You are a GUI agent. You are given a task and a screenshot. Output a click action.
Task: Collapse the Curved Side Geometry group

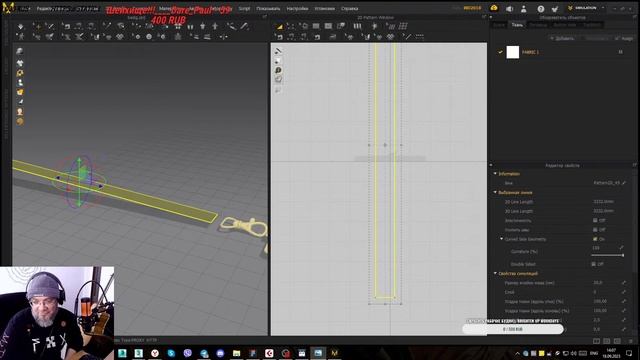point(502,239)
